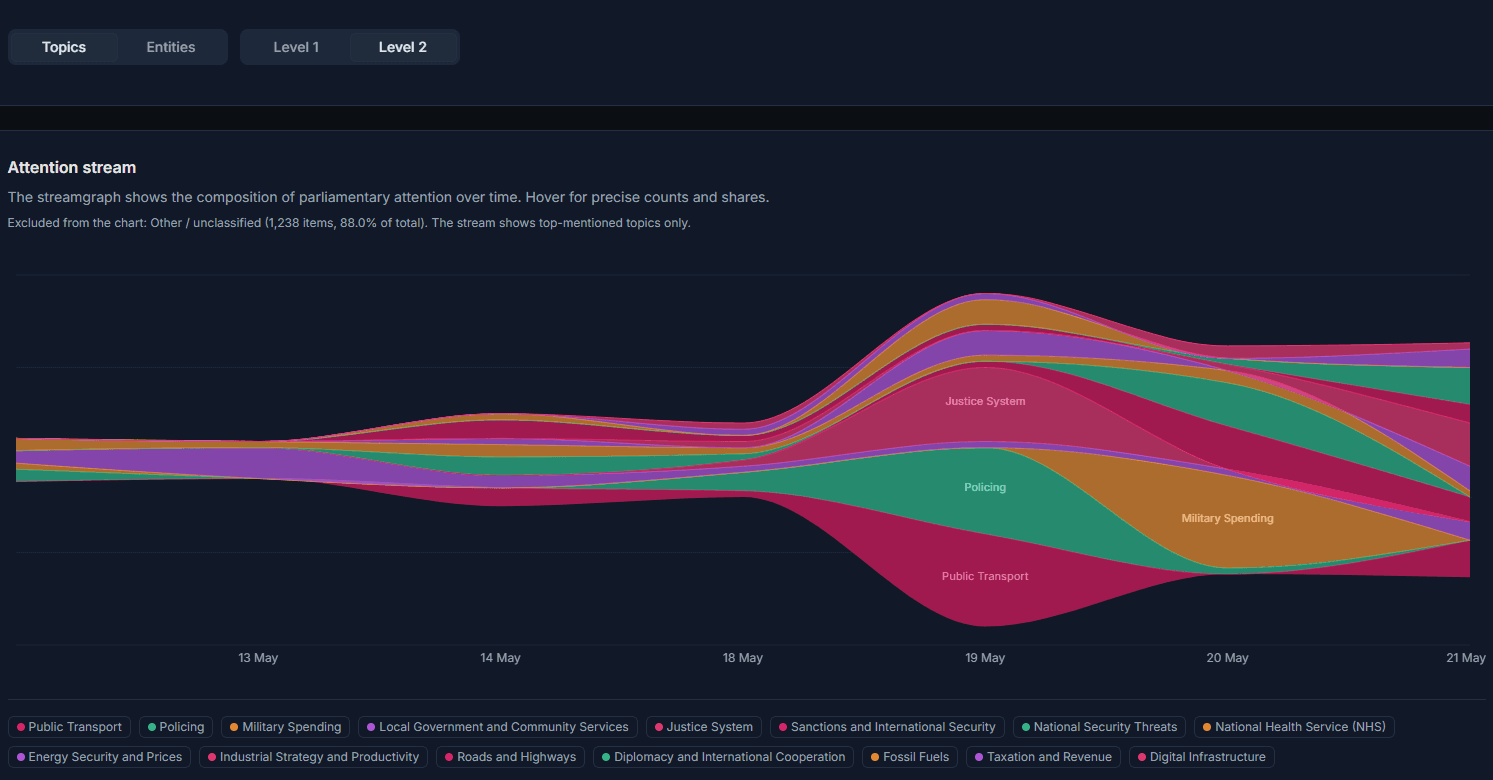This screenshot has width=1493, height=780.
Task: Toggle National Health Service (NHS) chip
Action: pos(1294,727)
